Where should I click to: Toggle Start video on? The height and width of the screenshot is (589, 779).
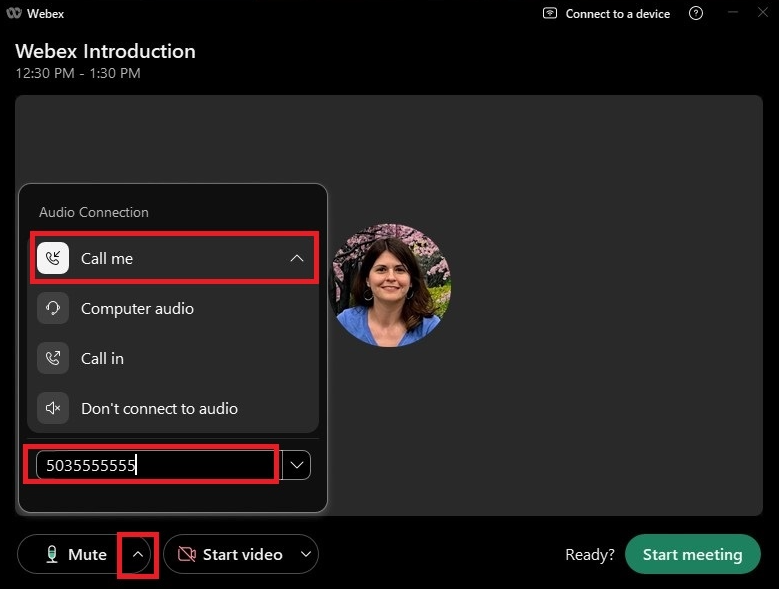coord(232,554)
